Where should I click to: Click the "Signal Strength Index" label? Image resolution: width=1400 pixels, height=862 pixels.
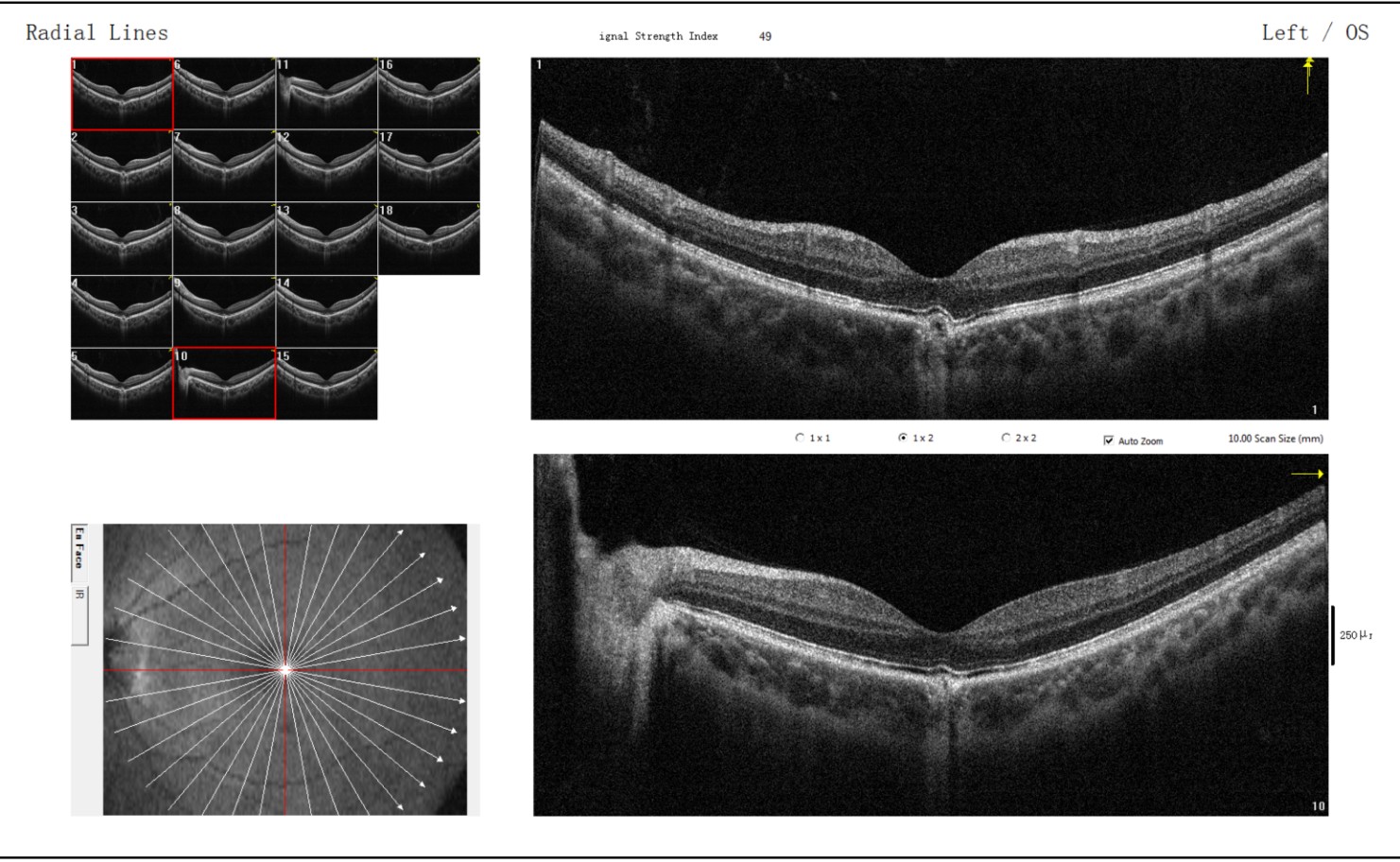[658, 36]
